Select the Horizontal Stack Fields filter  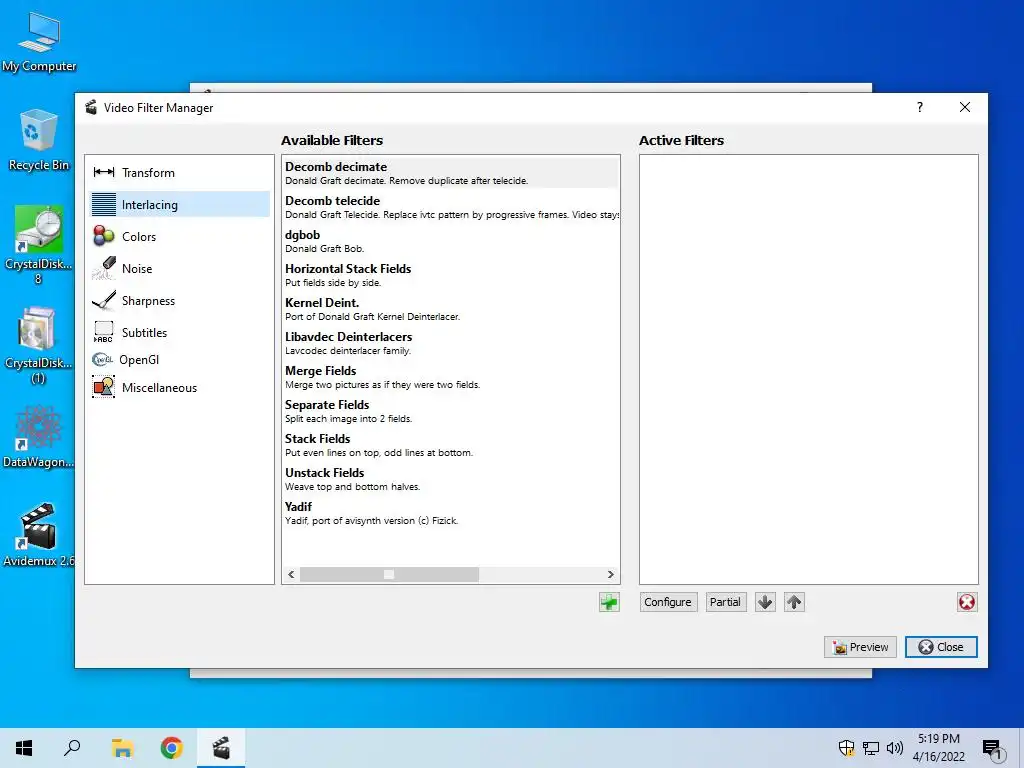pos(451,275)
